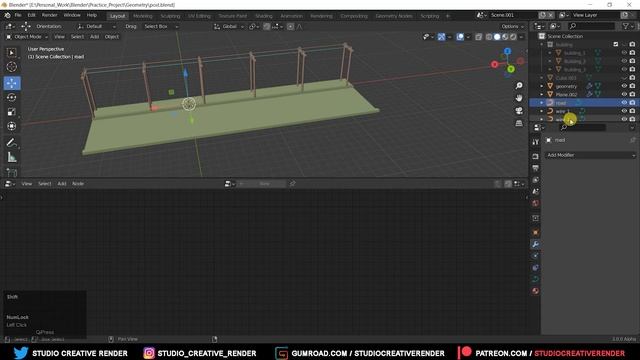Viewport: 640px width, 360px height.
Task: Open the outliner filter dropdown
Action: tap(627, 26)
